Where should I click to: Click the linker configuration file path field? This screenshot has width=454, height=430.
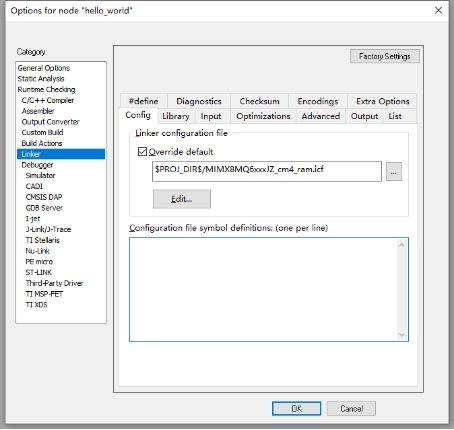[267, 171]
